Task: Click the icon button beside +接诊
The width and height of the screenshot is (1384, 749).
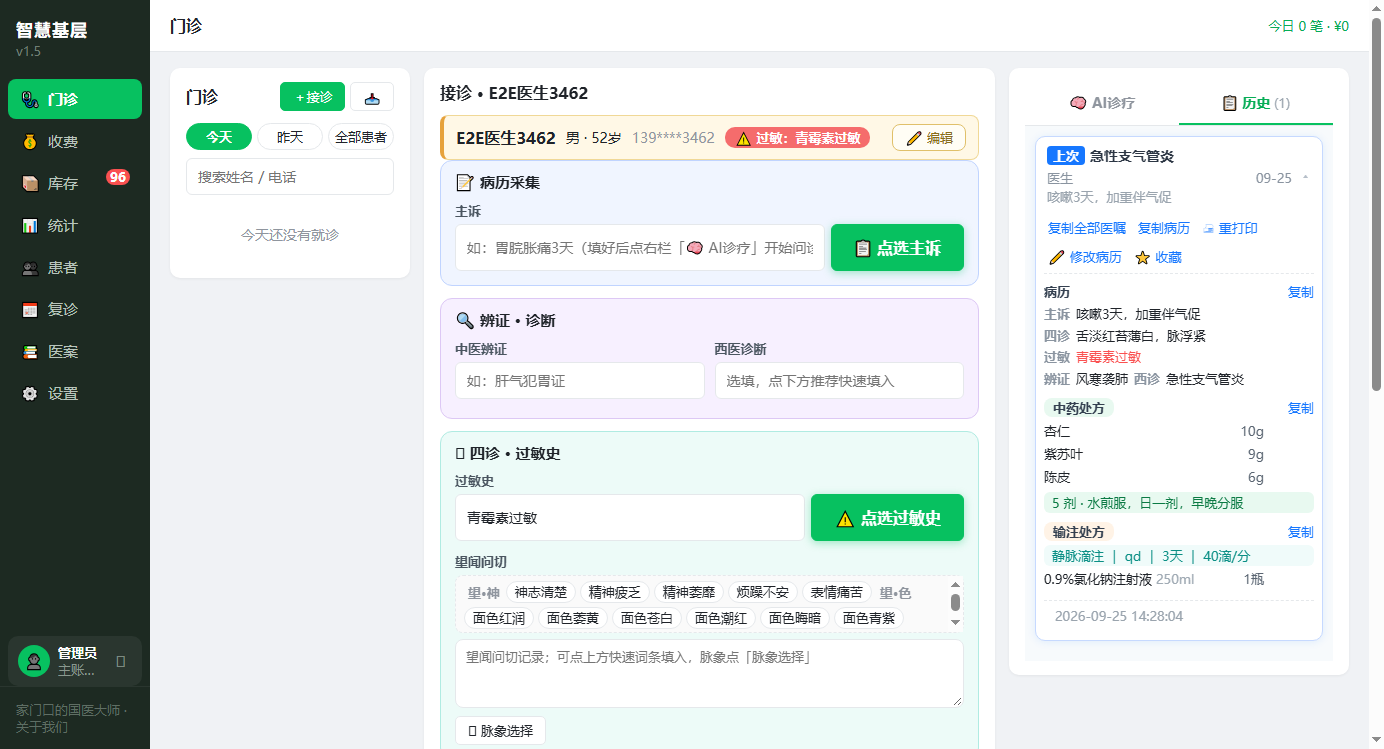Action: 372,97
